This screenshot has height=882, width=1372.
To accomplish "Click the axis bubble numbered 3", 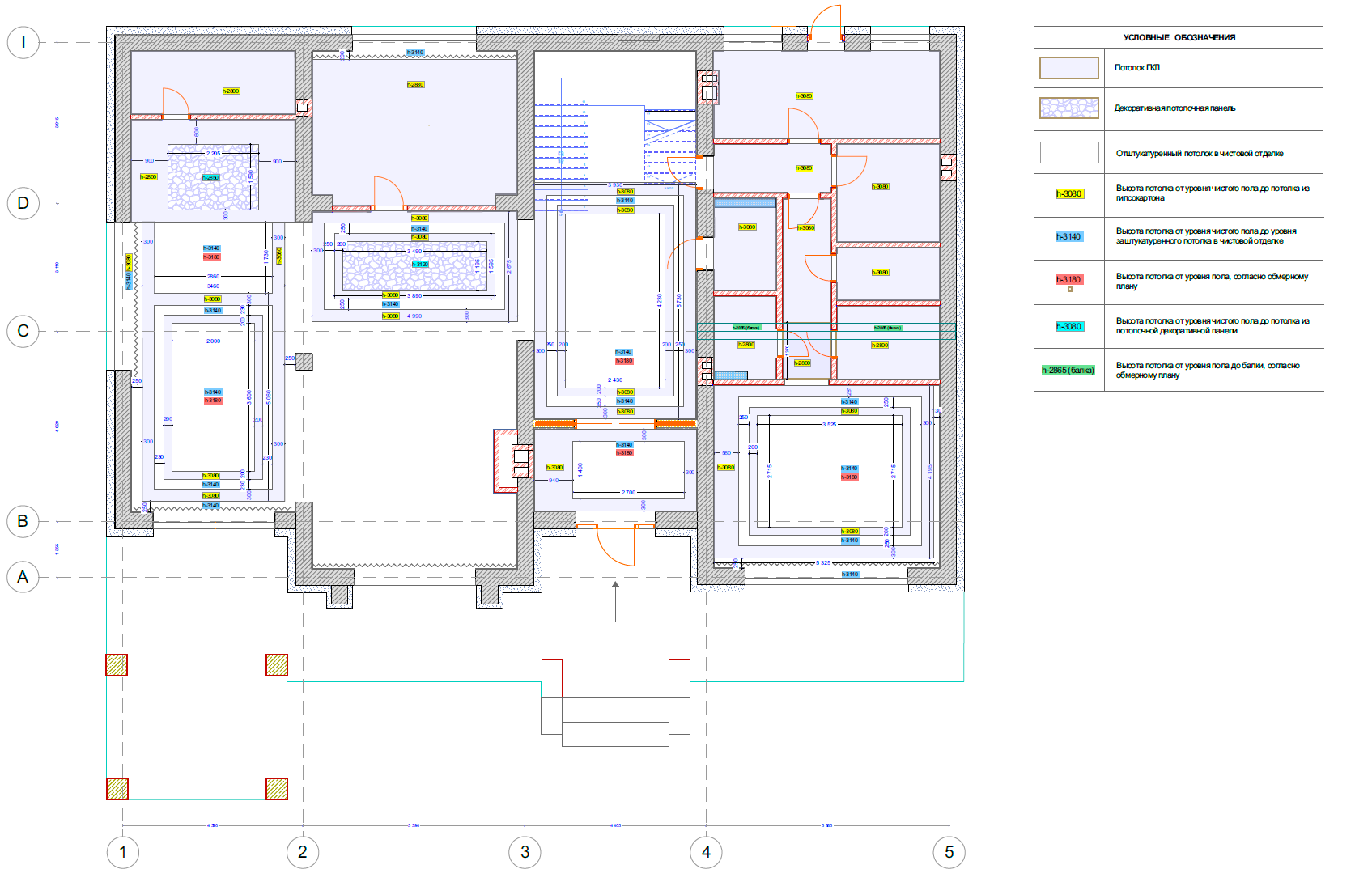I will point(525,852).
